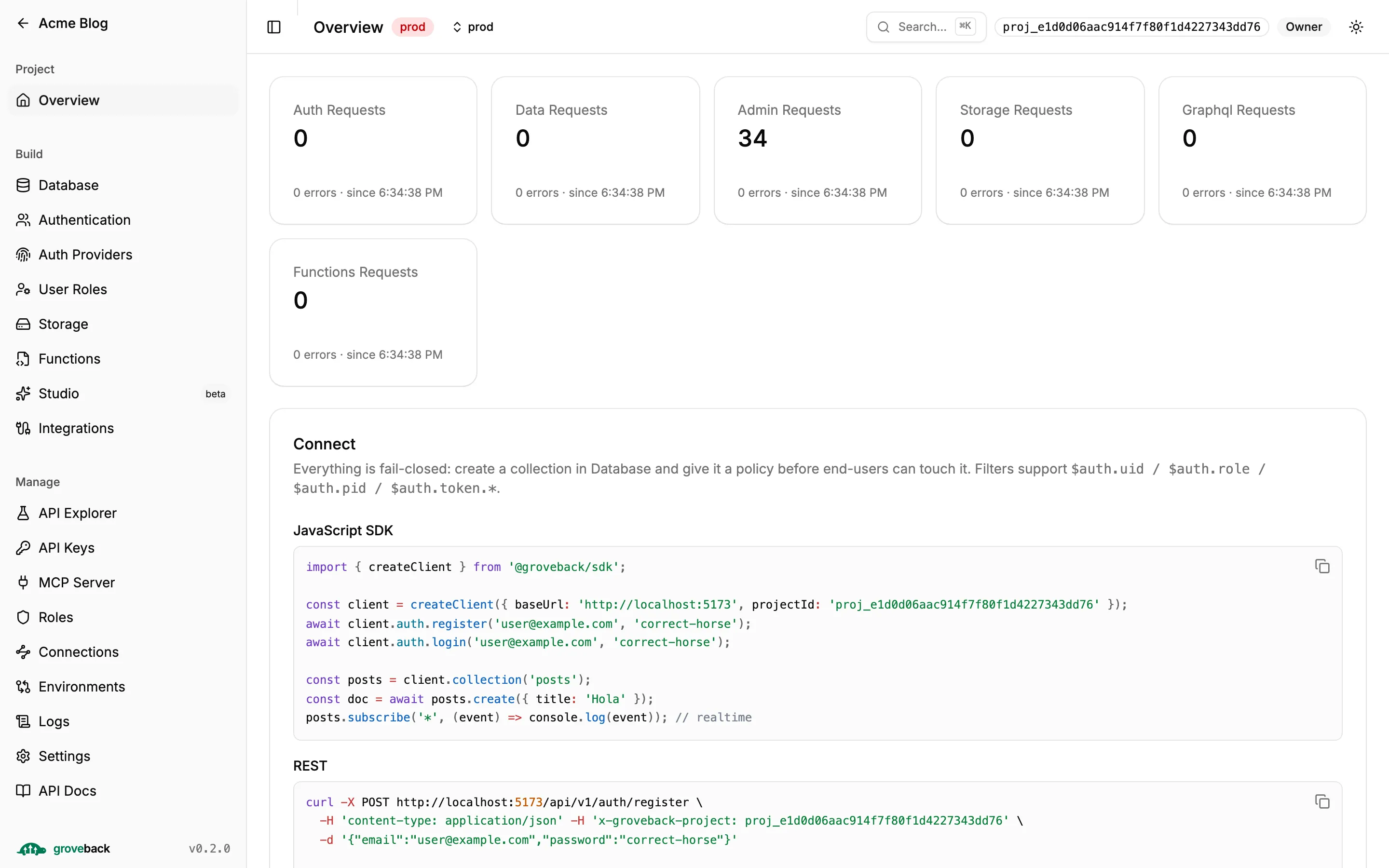1389x868 pixels.
Task: Click the Environments branch icon
Action: pyautogui.click(x=23, y=687)
